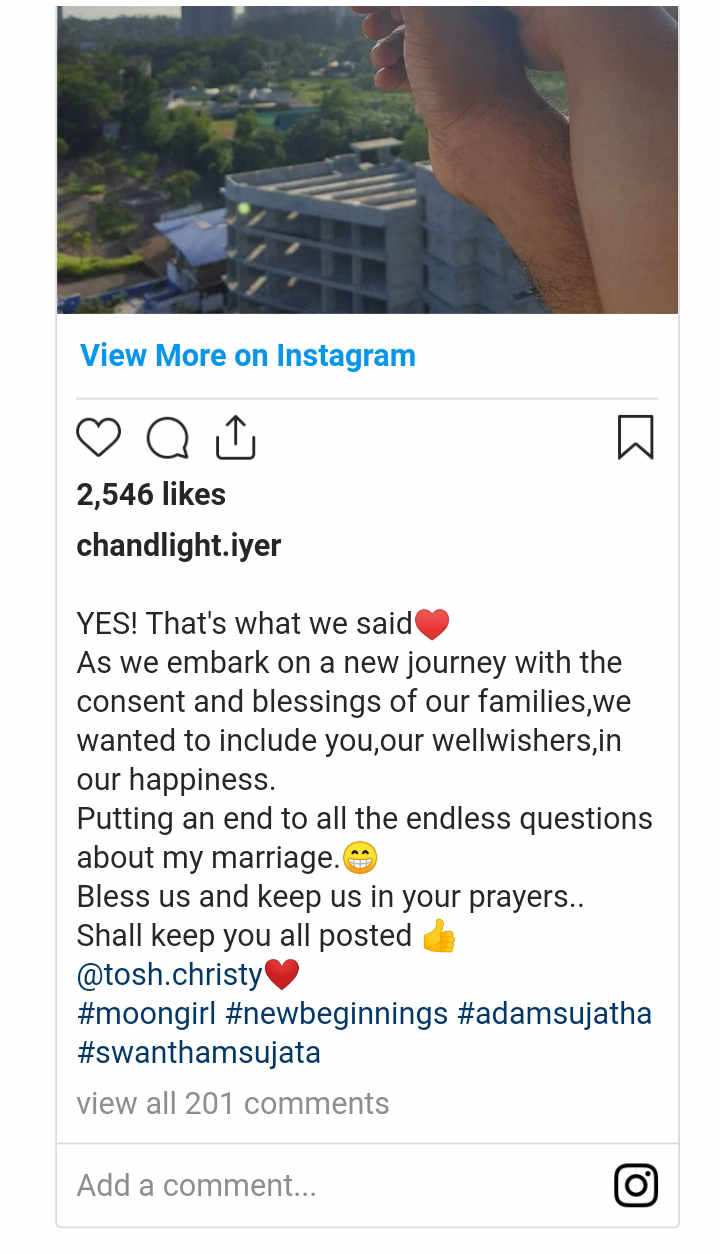Open the #adamsujatha hashtag
Image resolution: width=720 pixels, height=1254 pixels.
[x=554, y=1013]
